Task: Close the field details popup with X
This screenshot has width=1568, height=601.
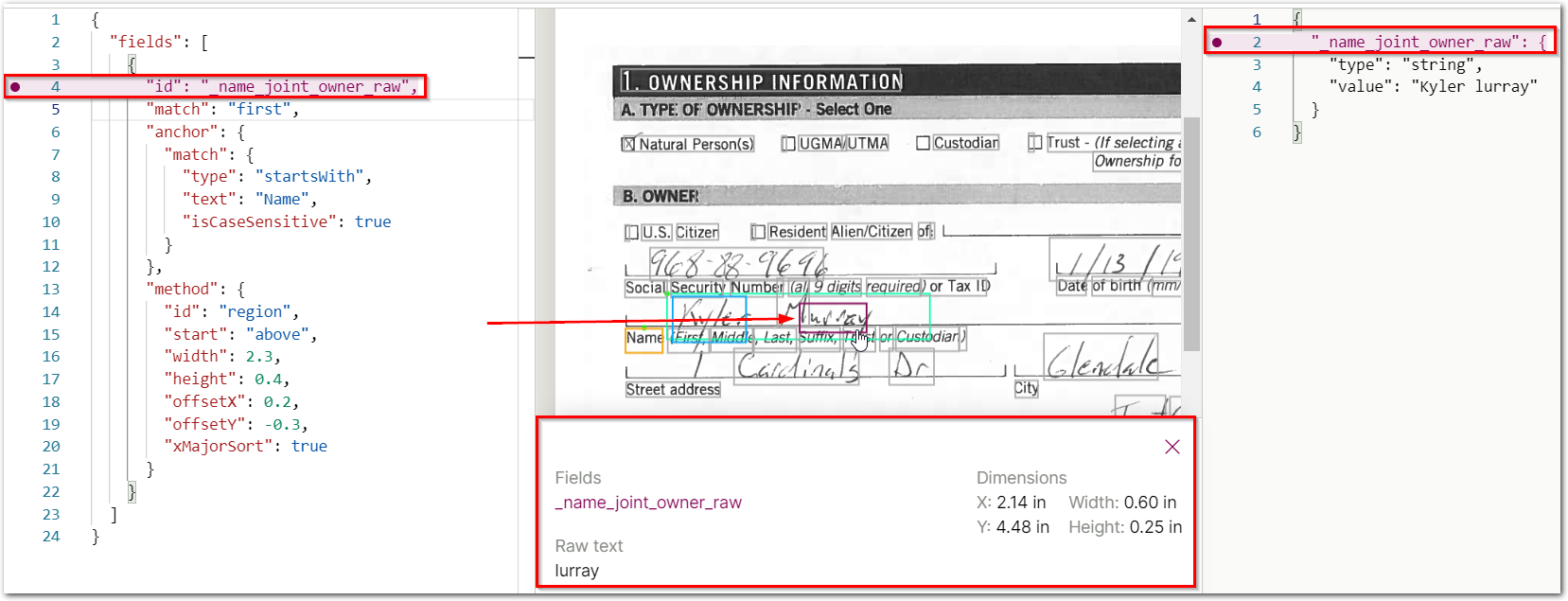Action: click(x=1172, y=447)
